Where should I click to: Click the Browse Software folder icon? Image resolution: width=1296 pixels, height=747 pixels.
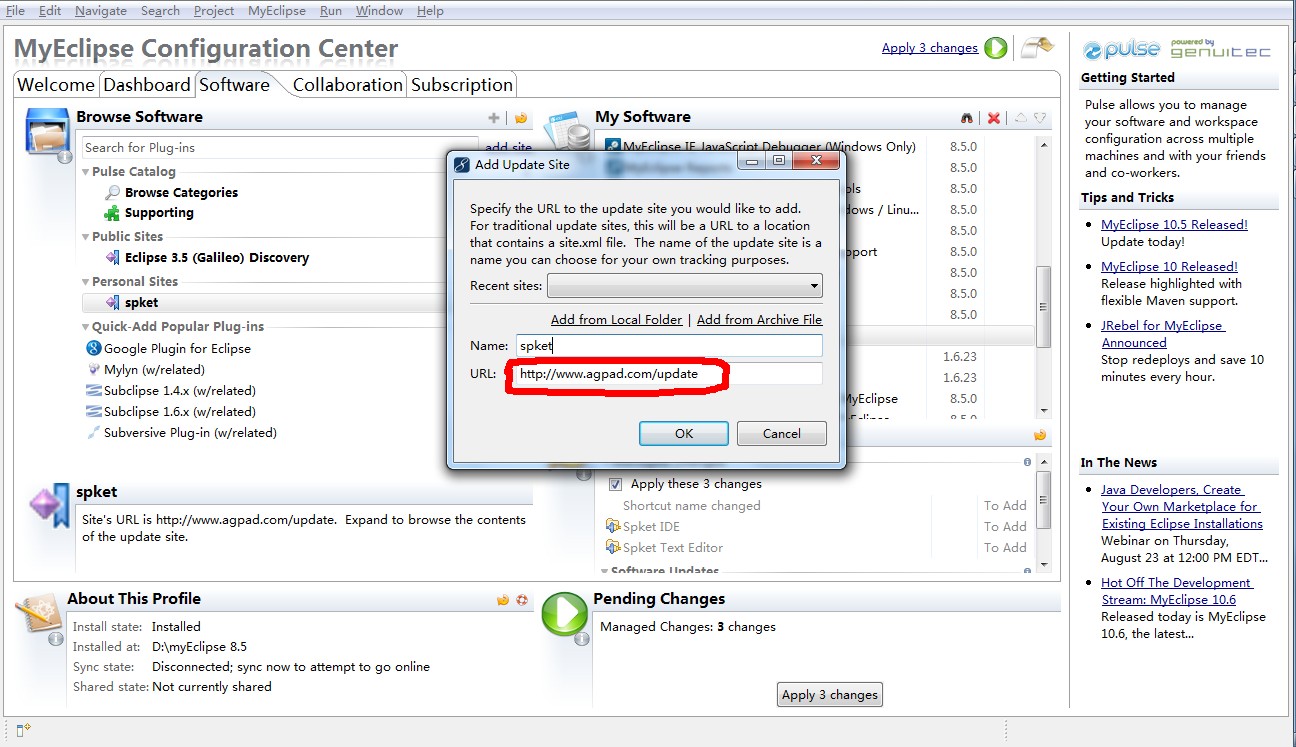click(47, 132)
